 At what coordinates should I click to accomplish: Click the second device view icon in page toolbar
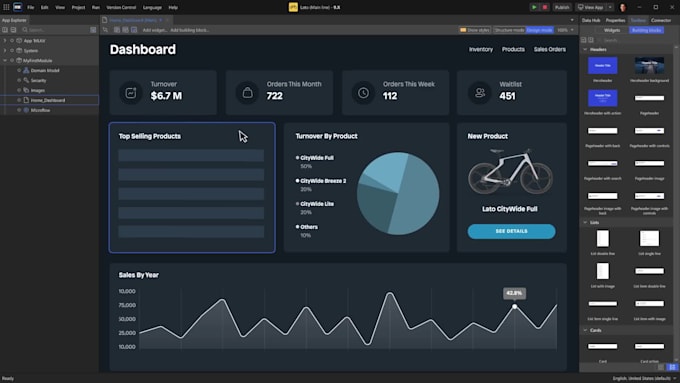coord(125,30)
